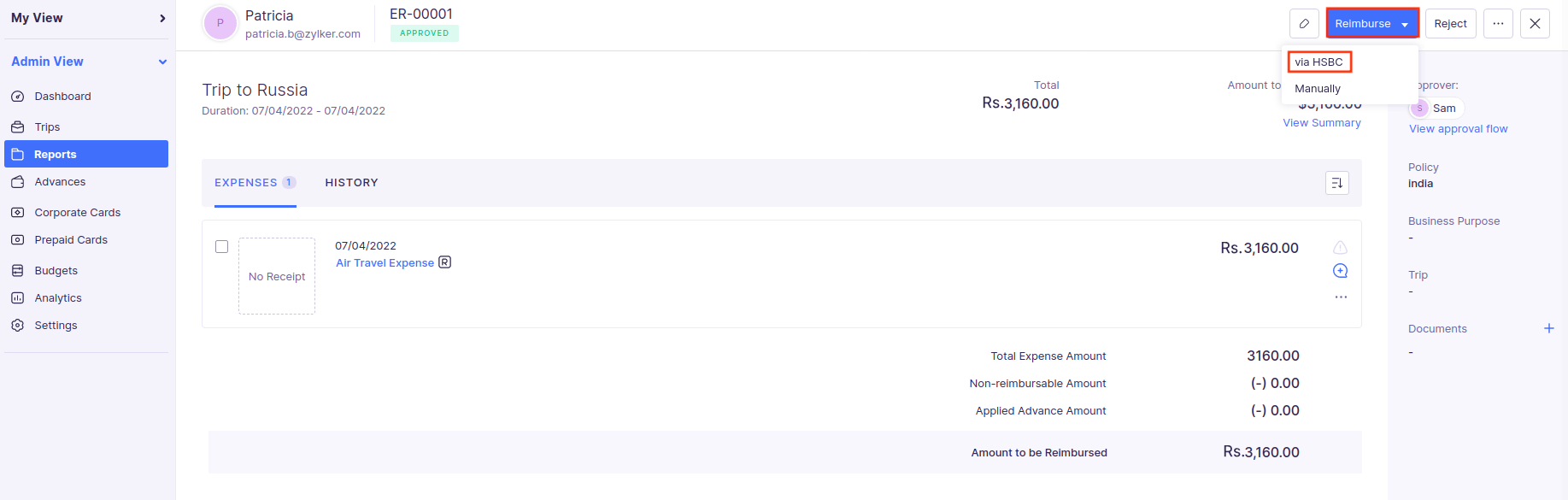
Task: Reject the expense report
Action: pyautogui.click(x=1450, y=23)
